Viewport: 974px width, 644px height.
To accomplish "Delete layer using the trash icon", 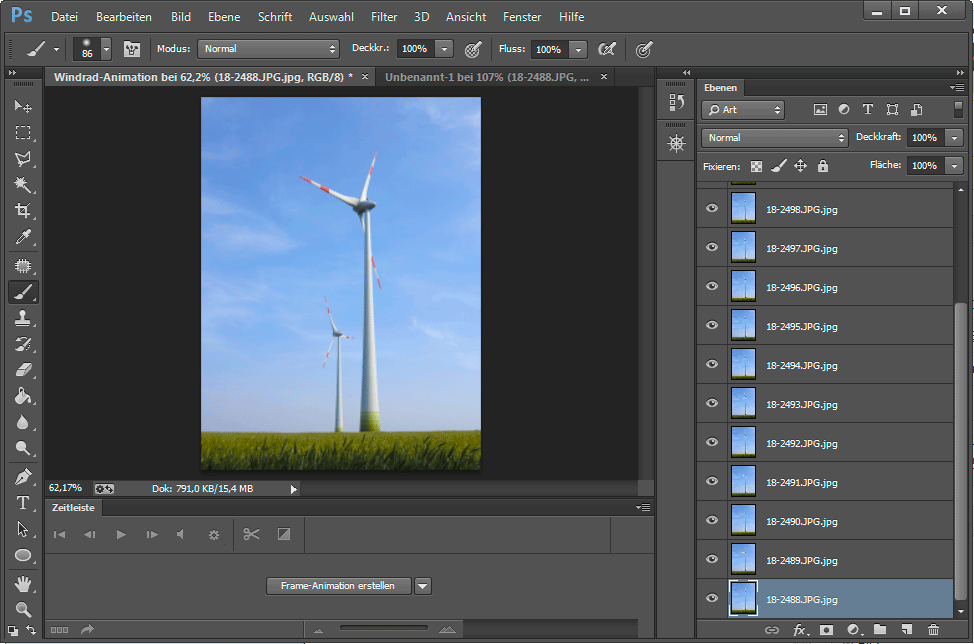I will [x=933, y=630].
